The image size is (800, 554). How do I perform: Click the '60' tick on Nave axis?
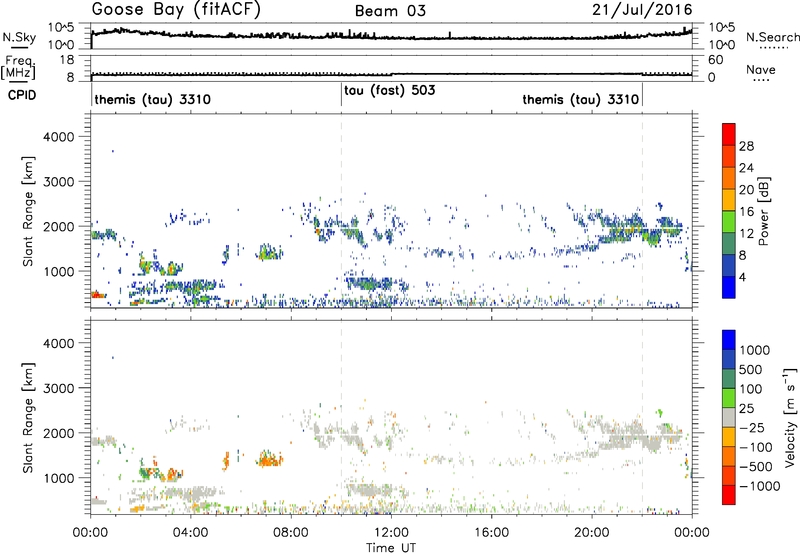click(715, 60)
